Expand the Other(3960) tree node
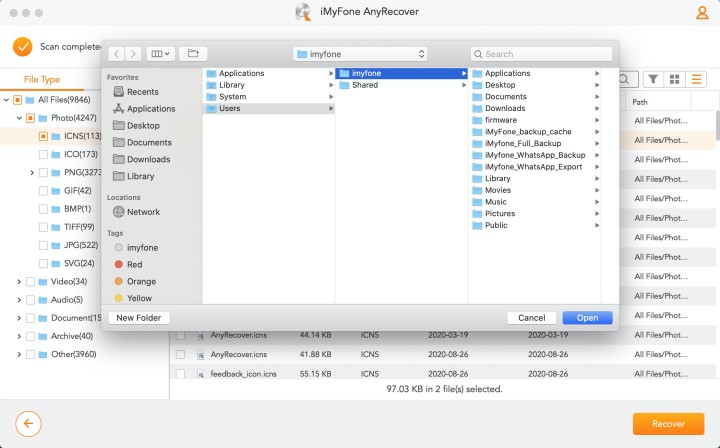 click(x=19, y=354)
